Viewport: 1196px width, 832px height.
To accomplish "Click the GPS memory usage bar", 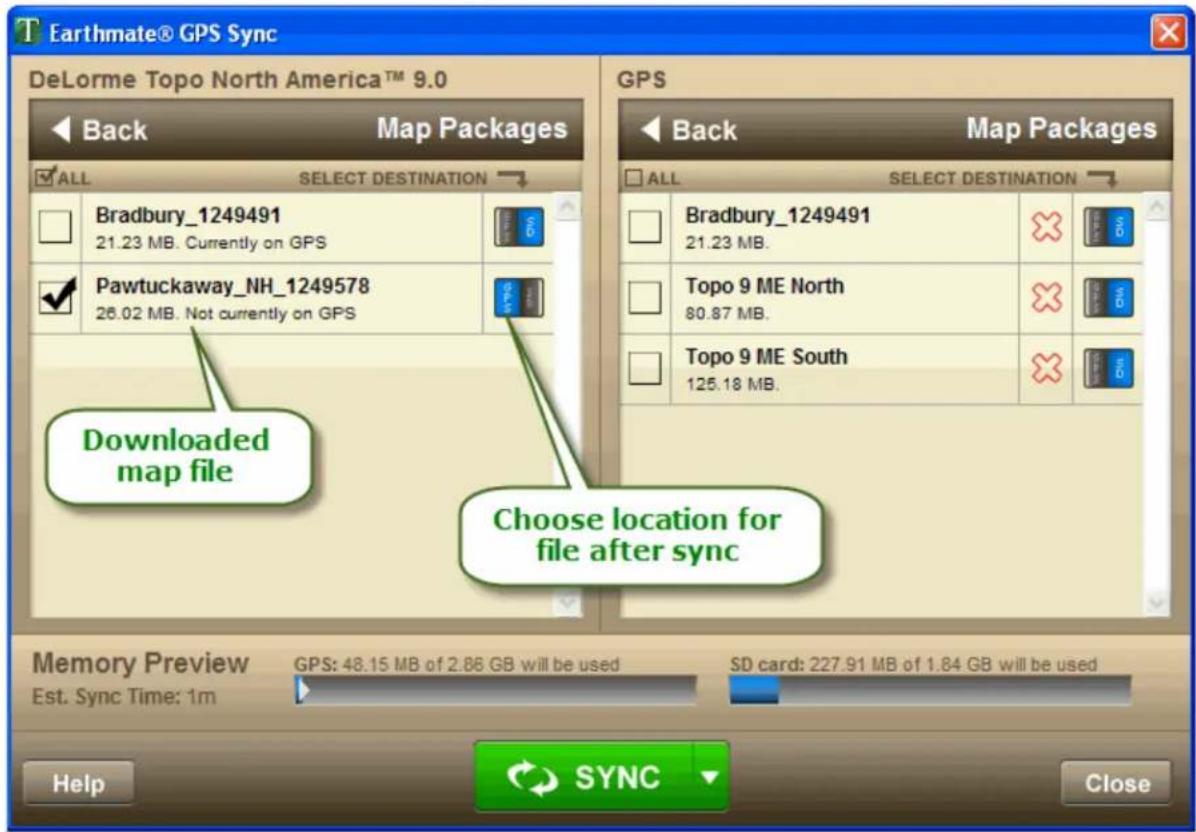I will click(x=496, y=690).
